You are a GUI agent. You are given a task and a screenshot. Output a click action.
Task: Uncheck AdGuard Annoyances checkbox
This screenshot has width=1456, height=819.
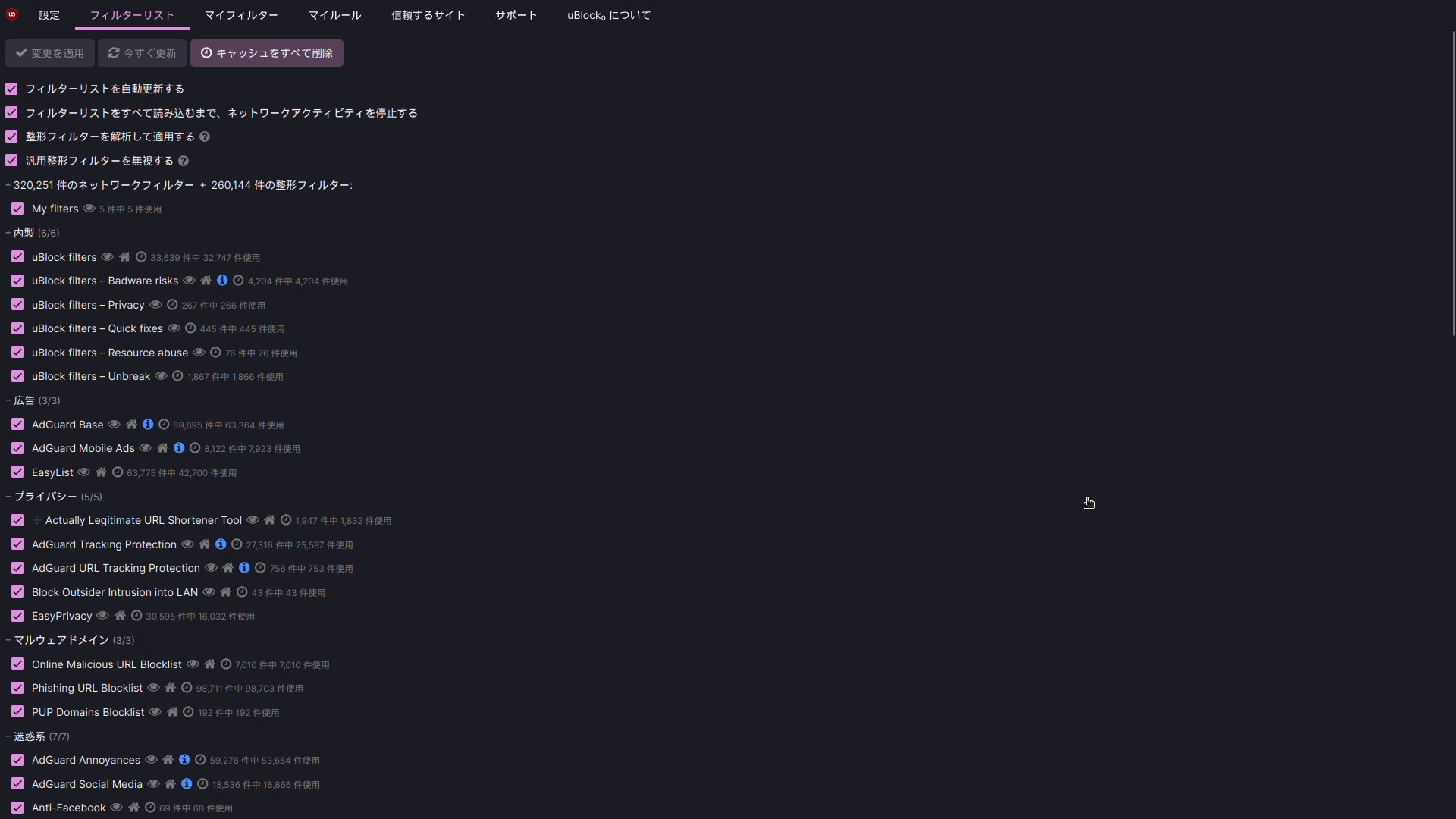point(17,760)
